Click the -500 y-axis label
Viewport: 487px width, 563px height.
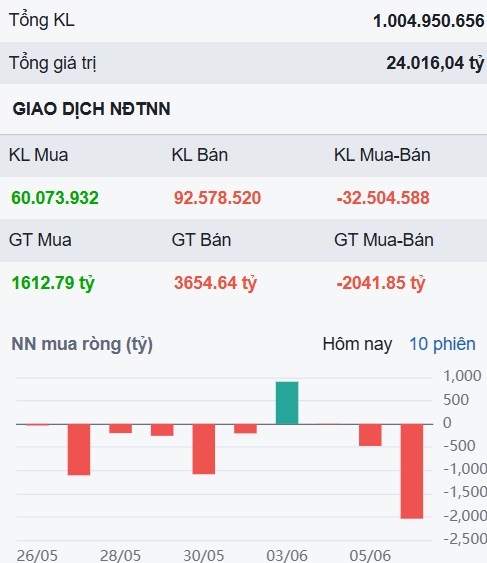459,446
